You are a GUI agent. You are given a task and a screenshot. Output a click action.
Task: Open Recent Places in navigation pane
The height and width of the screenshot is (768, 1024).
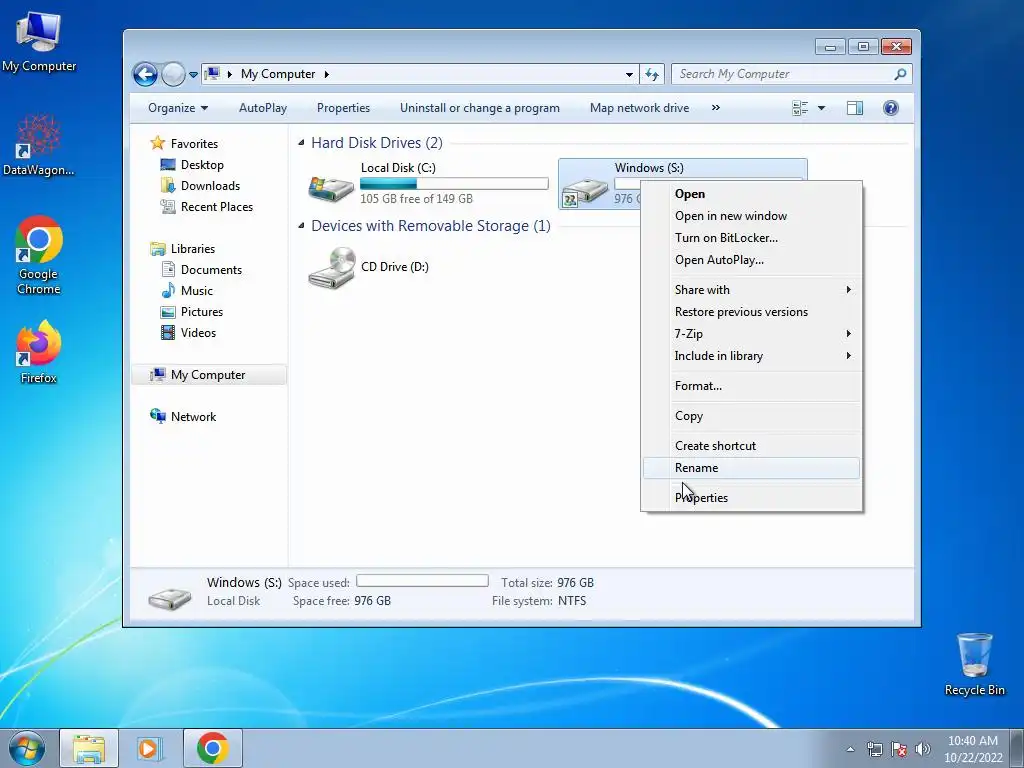tap(216, 207)
